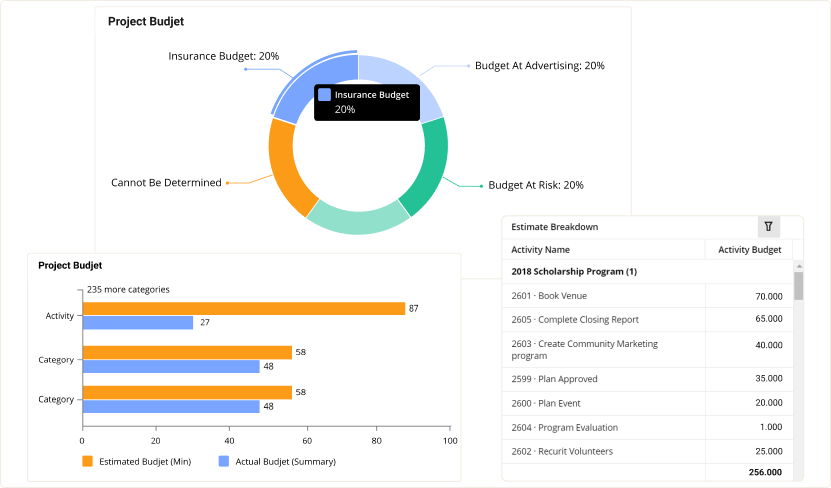Click the orange Activity bar labeled 87
This screenshot has height=488, width=831.
(243, 309)
